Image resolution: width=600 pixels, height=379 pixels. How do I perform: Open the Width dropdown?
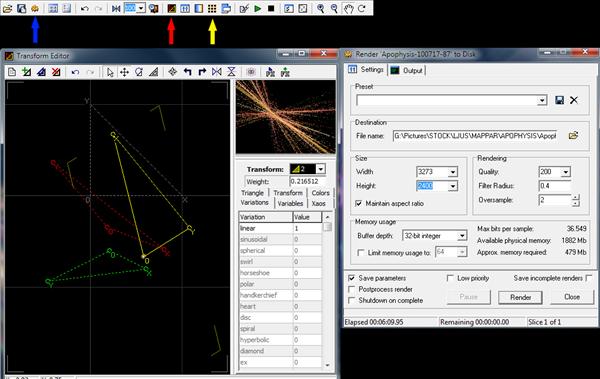click(x=453, y=172)
